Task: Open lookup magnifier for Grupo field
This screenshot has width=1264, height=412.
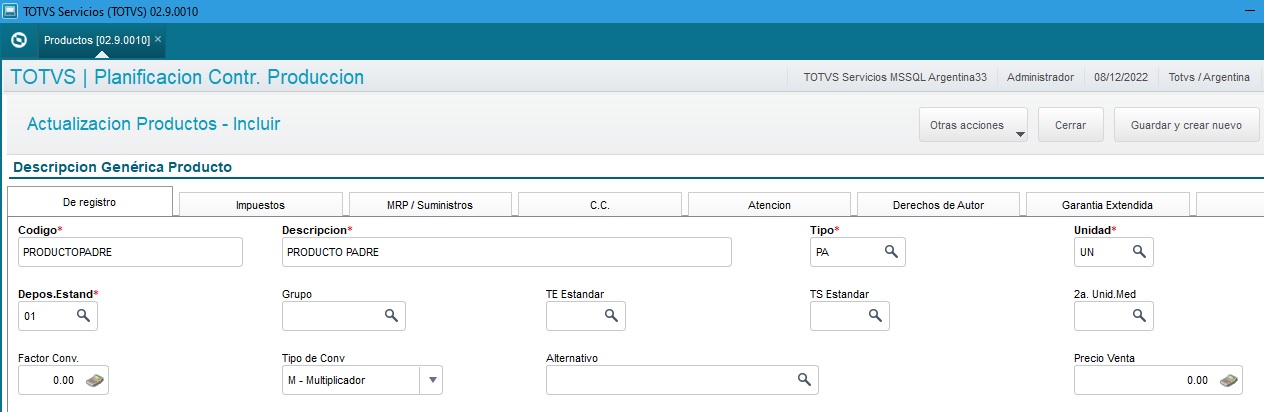Action: (x=392, y=315)
